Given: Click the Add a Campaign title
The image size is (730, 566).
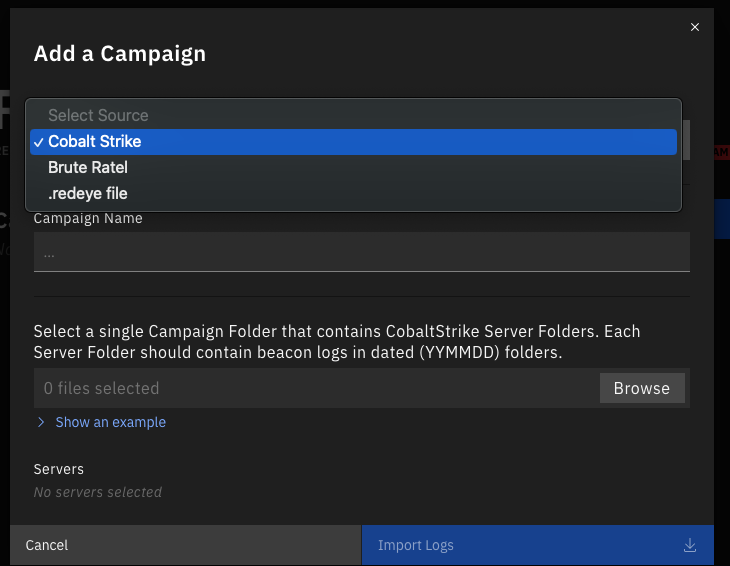Looking at the screenshot, I should (x=120, y=54).
